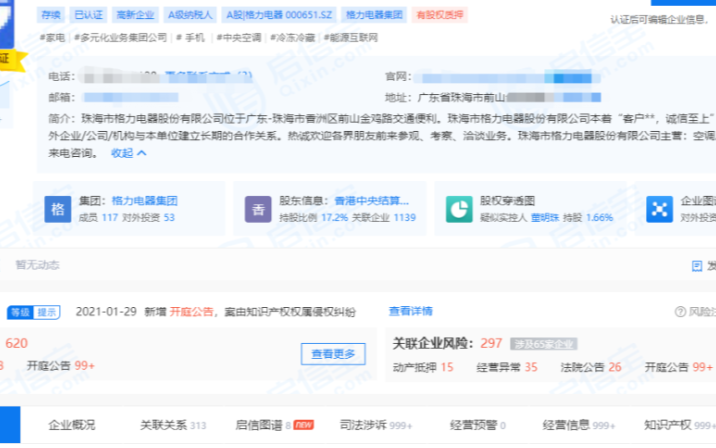Click the blue enterprise graph icon
Image resolution: width=716 pixels, height=448 pixels.
pyautogui.click(x=659, y=209)
